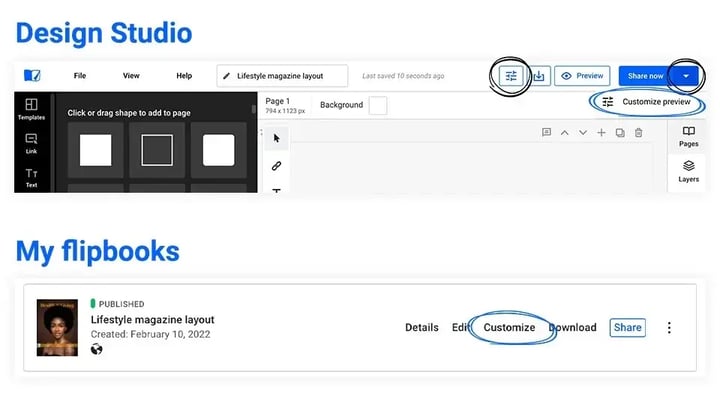Click the PUBLISHED status label
The image size is (720, 399).
point(122,304)
